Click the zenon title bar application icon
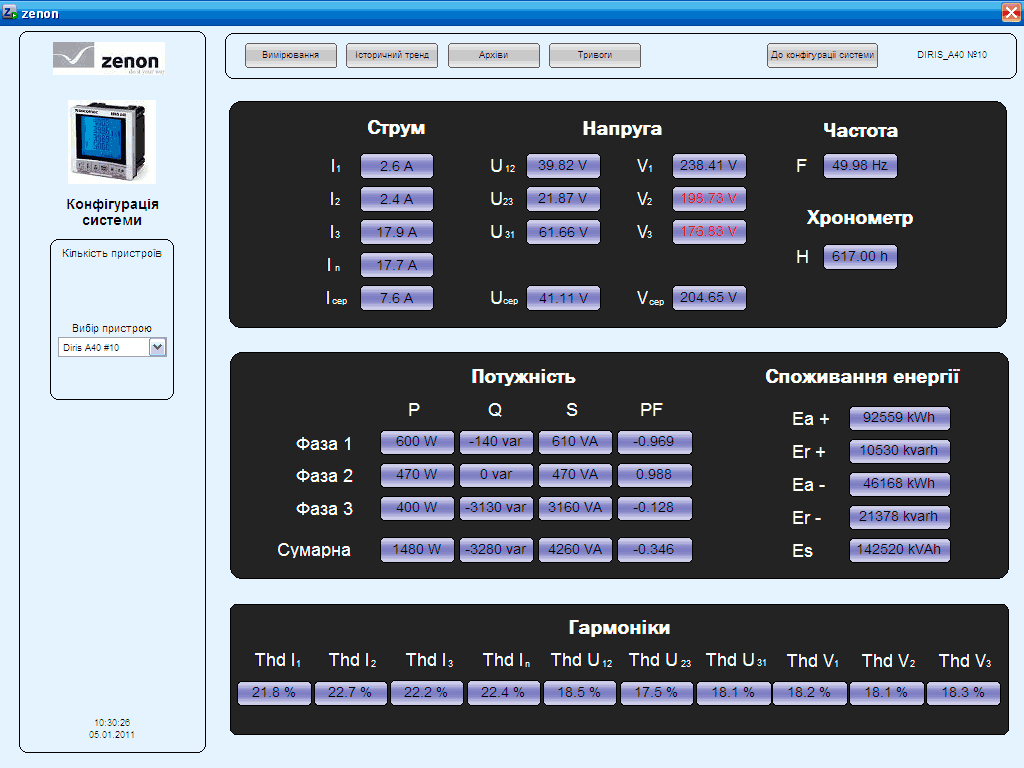The image size is (1024, 768). (10, 13)
